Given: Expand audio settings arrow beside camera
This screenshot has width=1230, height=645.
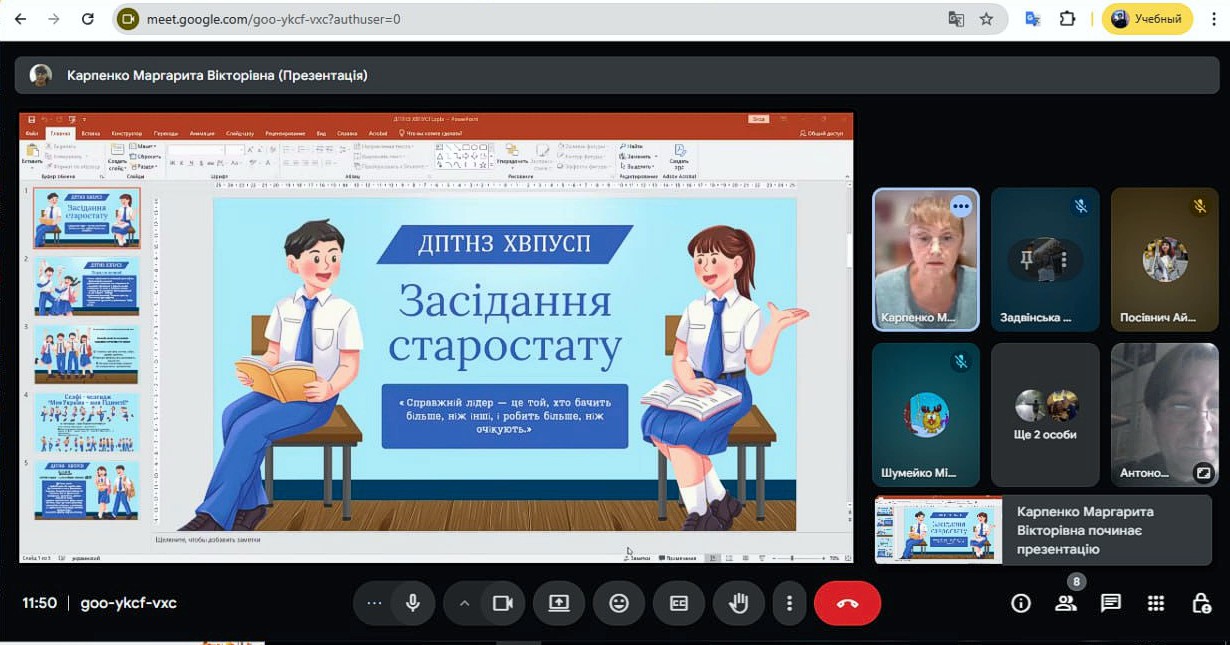Looking at the screenshot, I should point(464,603).
